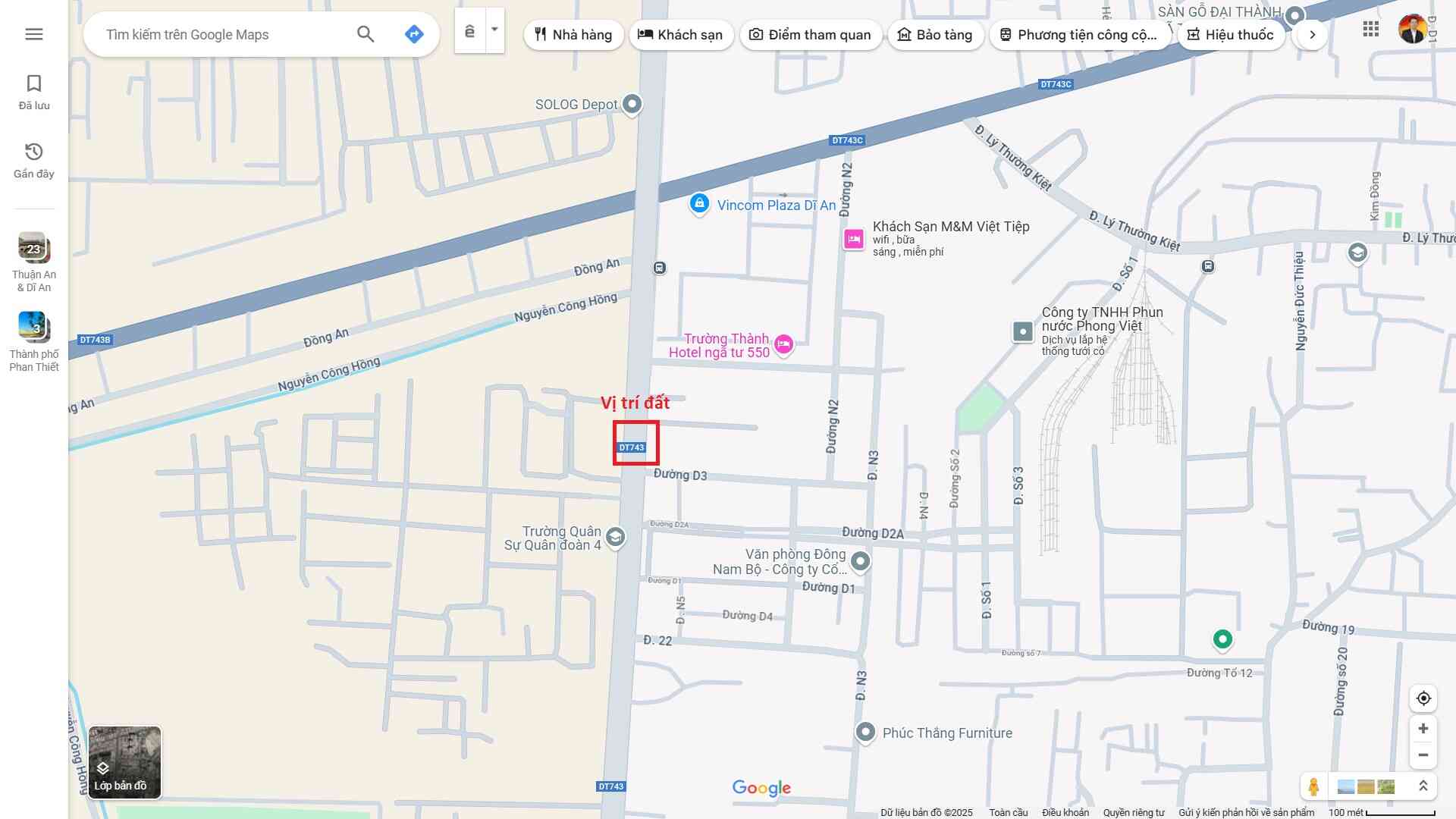1456x819 pixels.
Task: Click the my-location crosshair button
Action: 1423,698
